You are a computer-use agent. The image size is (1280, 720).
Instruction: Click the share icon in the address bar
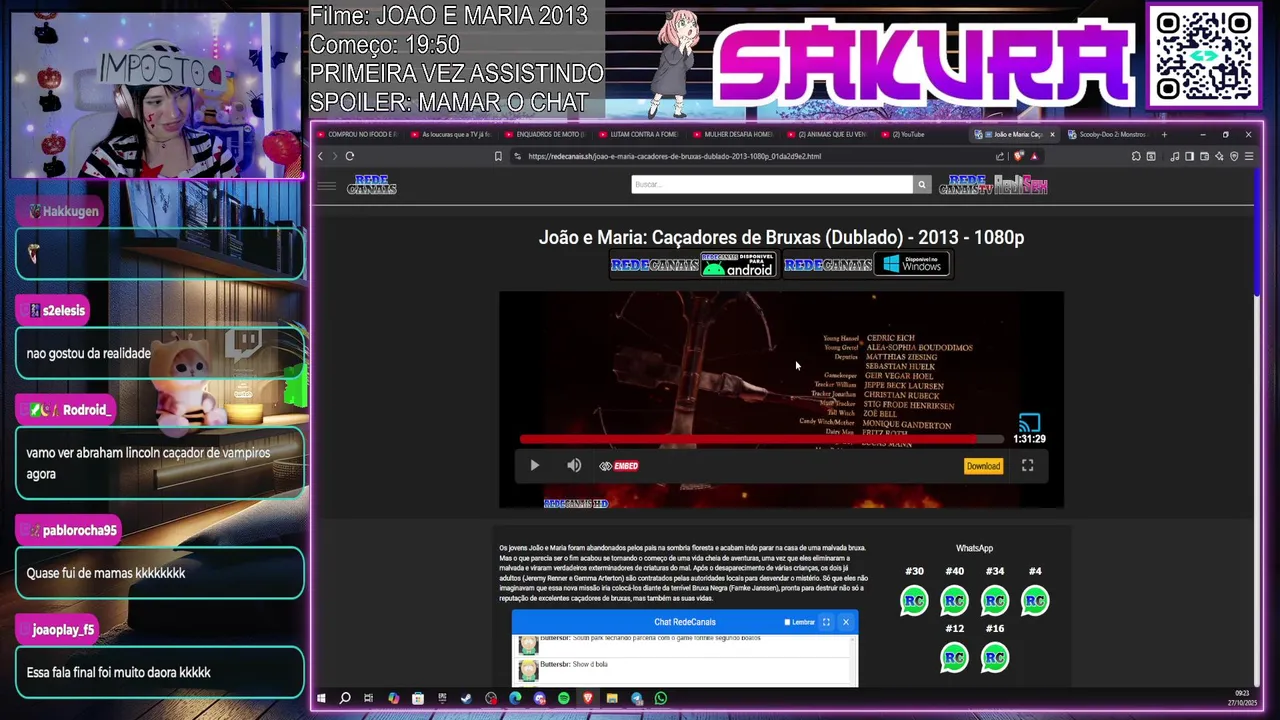click(999, 156)
